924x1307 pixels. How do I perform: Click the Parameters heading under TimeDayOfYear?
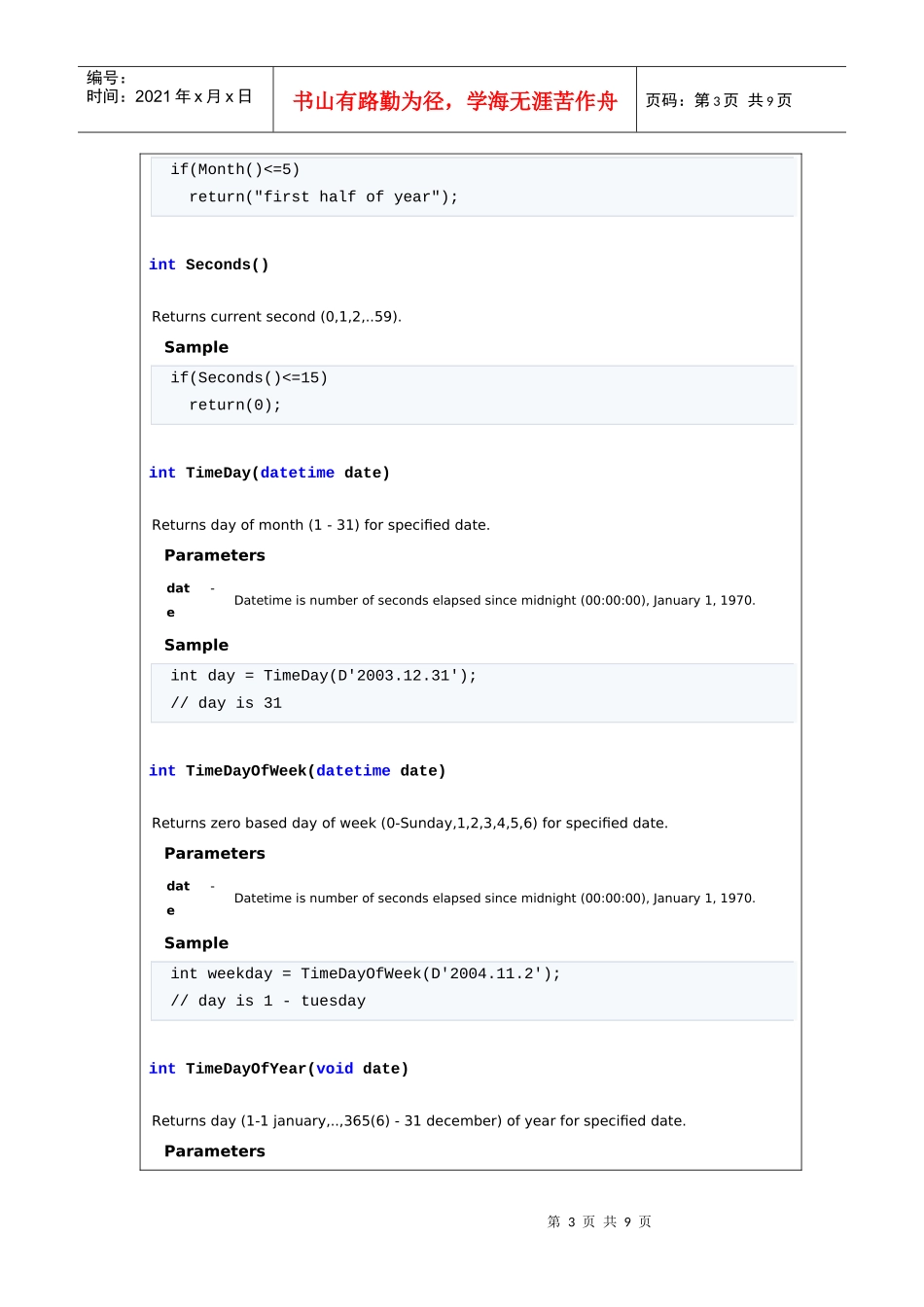(215, 1151)
